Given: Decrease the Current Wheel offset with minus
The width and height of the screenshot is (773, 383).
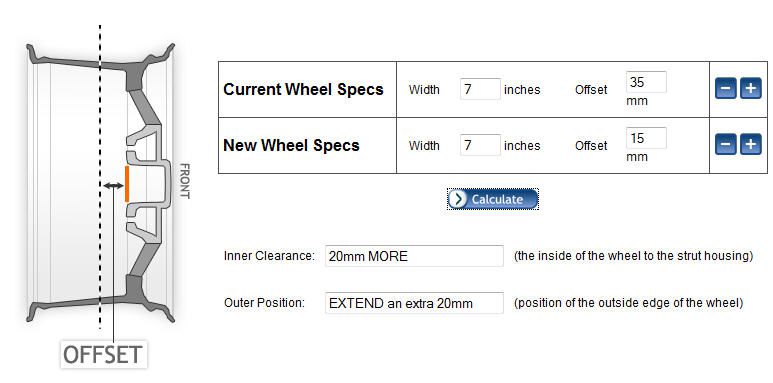Looking at the screenshot, I should (x=725, y=89).
